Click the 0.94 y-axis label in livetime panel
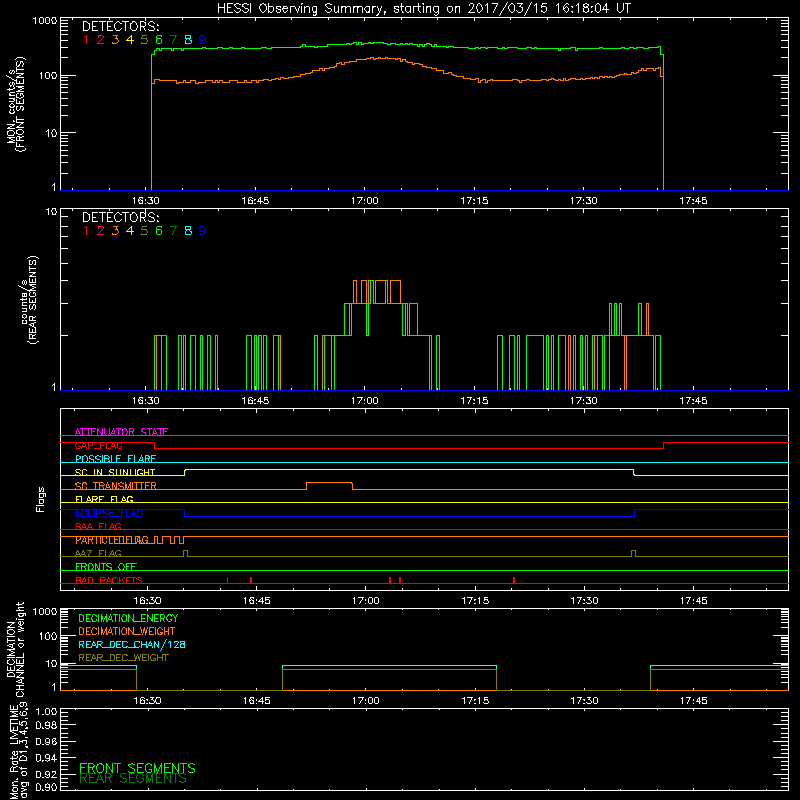 (x=46, y=757)
